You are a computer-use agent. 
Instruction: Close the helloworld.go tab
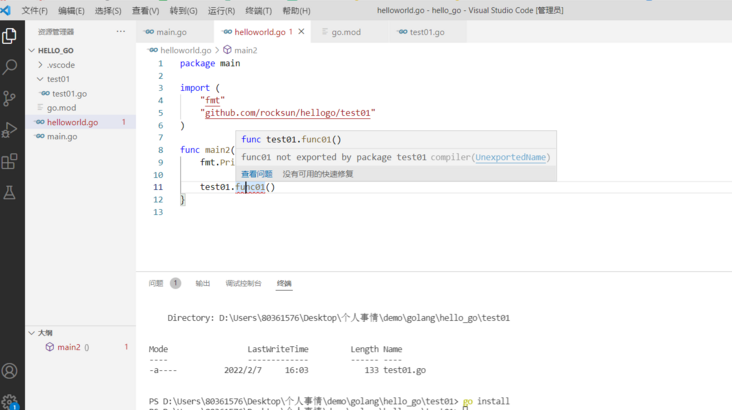[301, 31]
